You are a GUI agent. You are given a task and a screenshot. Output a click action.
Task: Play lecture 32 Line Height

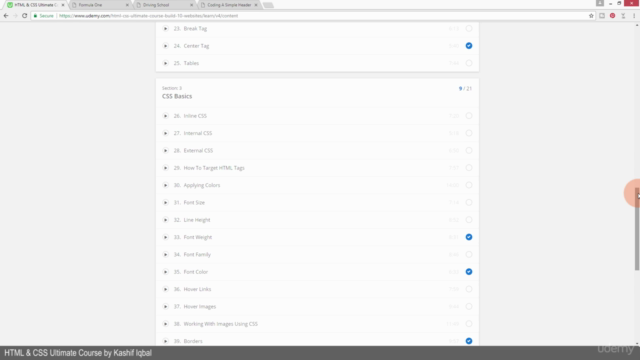(165, 220)
